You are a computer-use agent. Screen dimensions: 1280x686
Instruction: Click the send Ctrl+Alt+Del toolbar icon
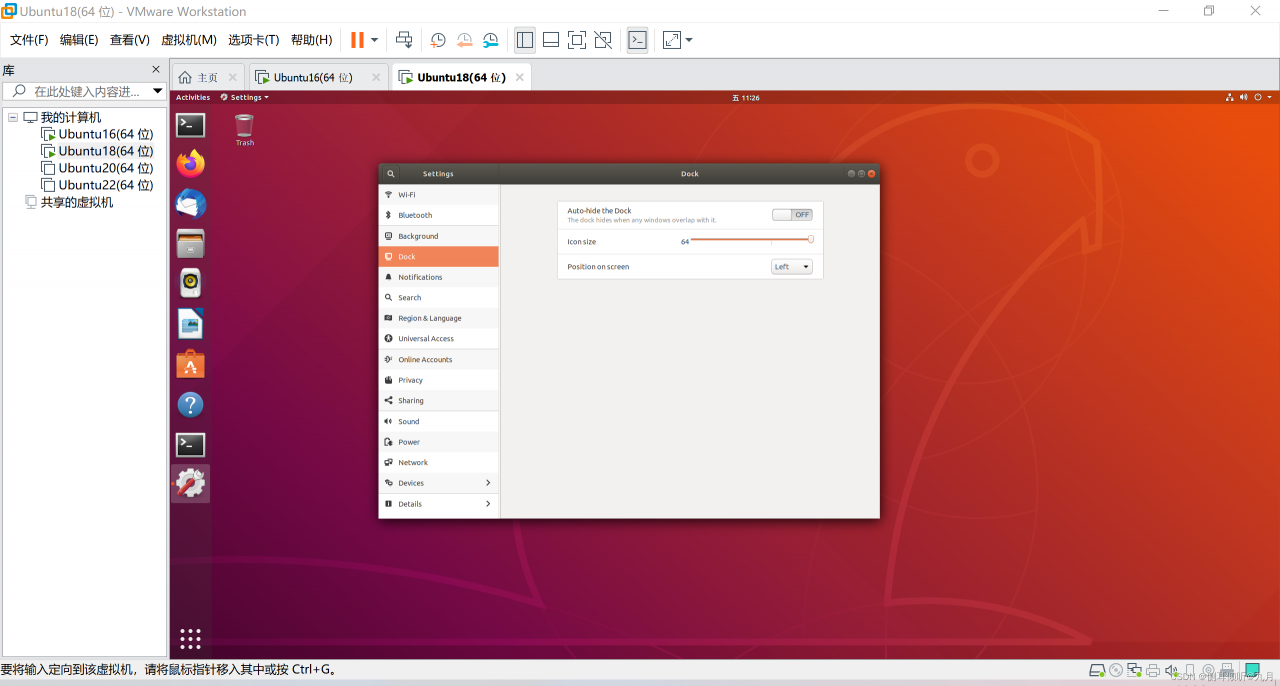[x=404, y=40]
